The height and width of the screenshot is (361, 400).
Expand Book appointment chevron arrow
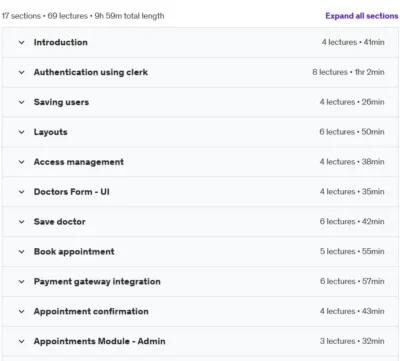tap(21, 252)
